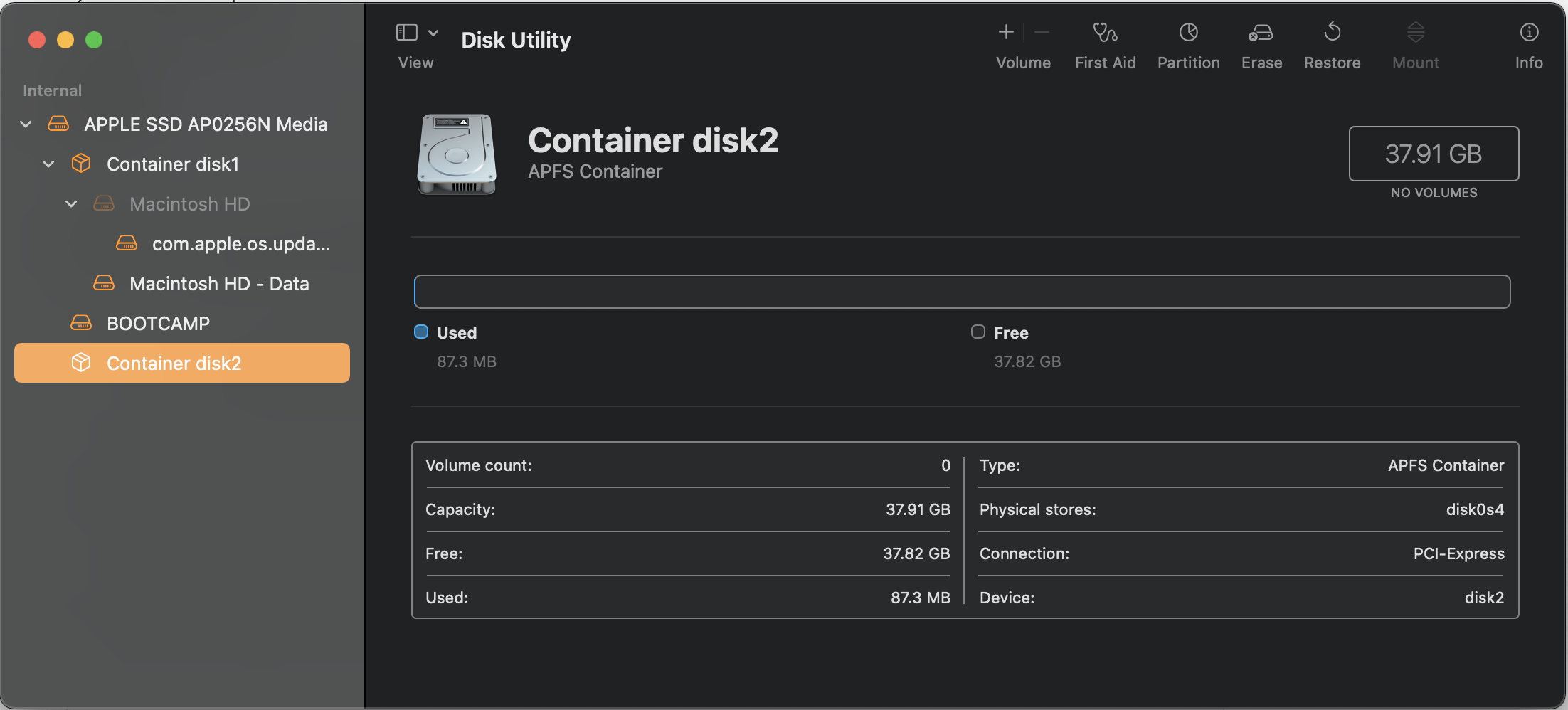The image size is (1568, 710).
Task: Run First Aid on Container disk2
Action: 1104,43
